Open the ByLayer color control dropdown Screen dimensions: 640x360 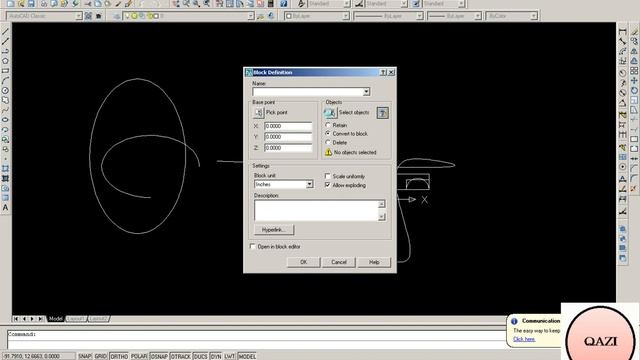pos(346,16)
